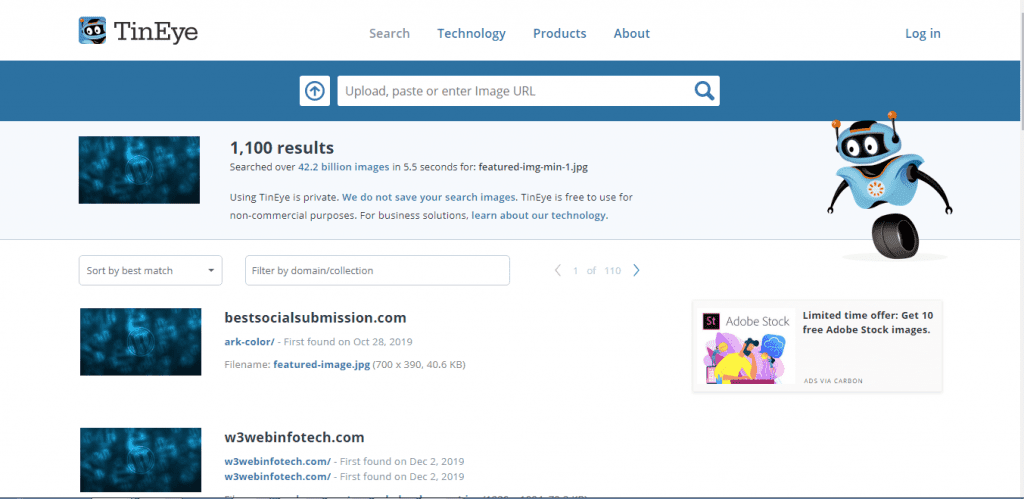
Task: Click the searched image thumbnail at top
Action: (139, 170)
